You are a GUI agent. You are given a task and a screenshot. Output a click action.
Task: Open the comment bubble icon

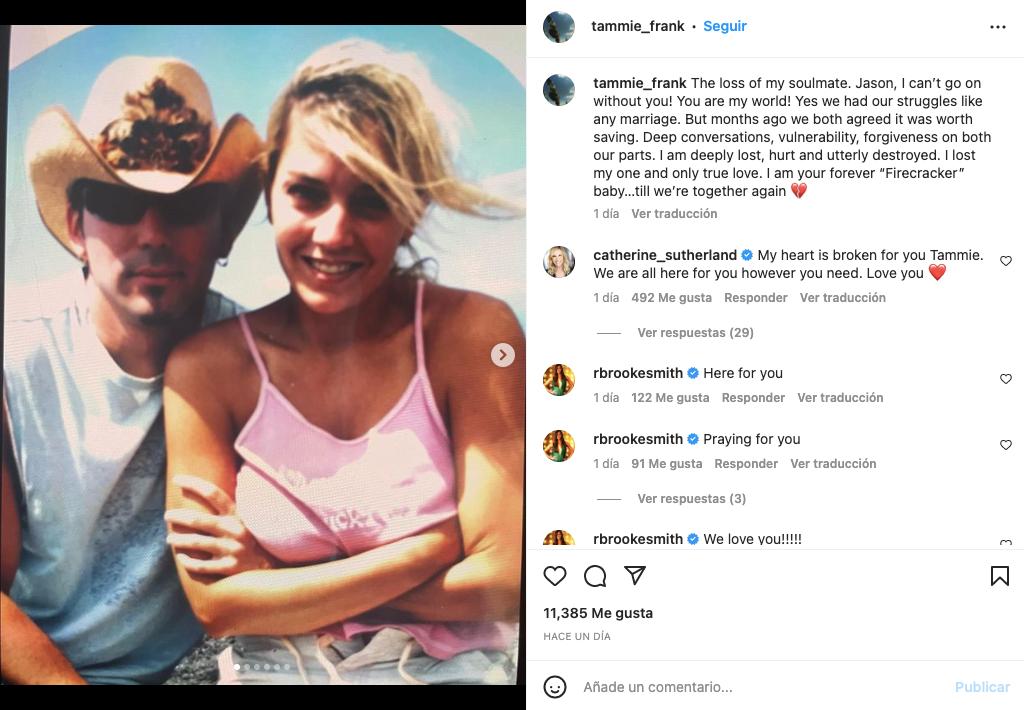point(595,576)
